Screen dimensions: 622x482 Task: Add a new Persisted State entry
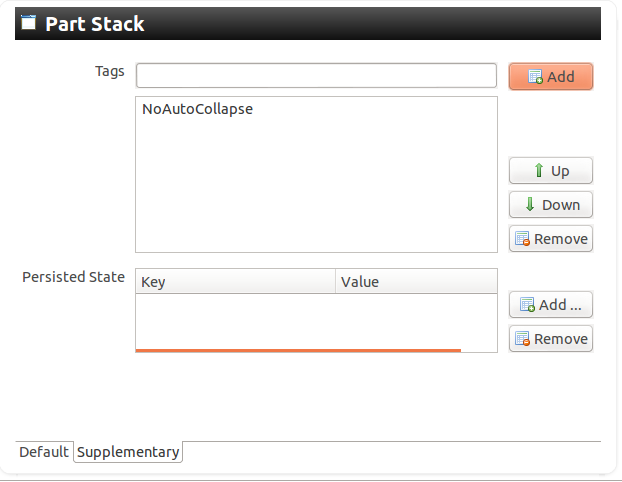pyautogui.click(x=550, y=305)
